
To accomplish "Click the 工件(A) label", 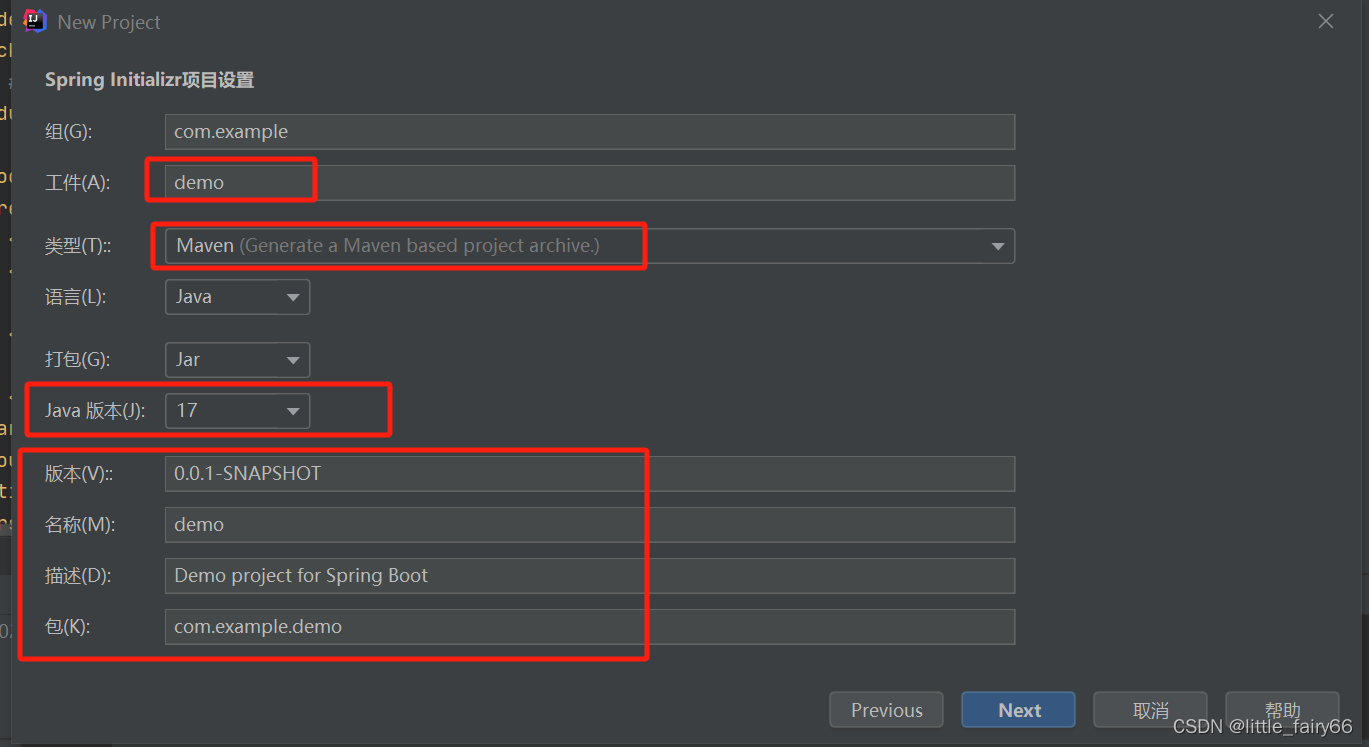I will (x=77, y=183).
